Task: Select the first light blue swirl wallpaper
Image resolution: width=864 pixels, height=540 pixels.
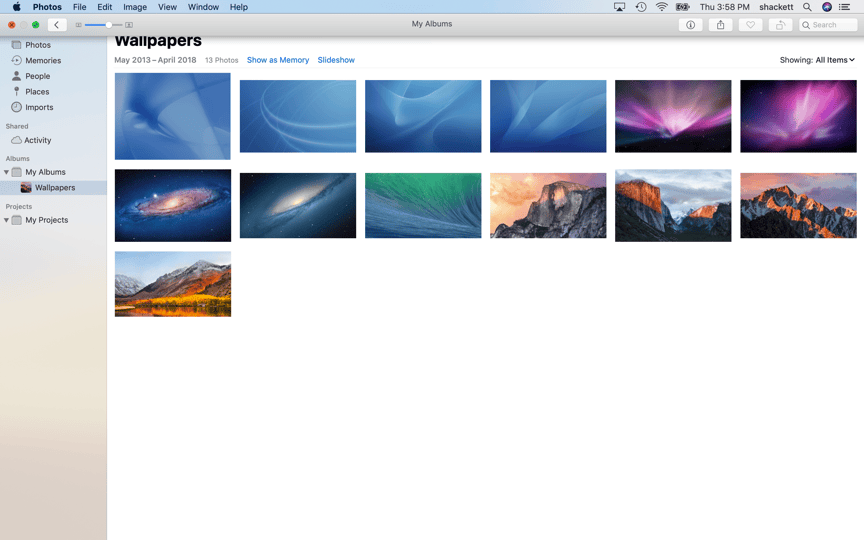Action: pos(172,116)
